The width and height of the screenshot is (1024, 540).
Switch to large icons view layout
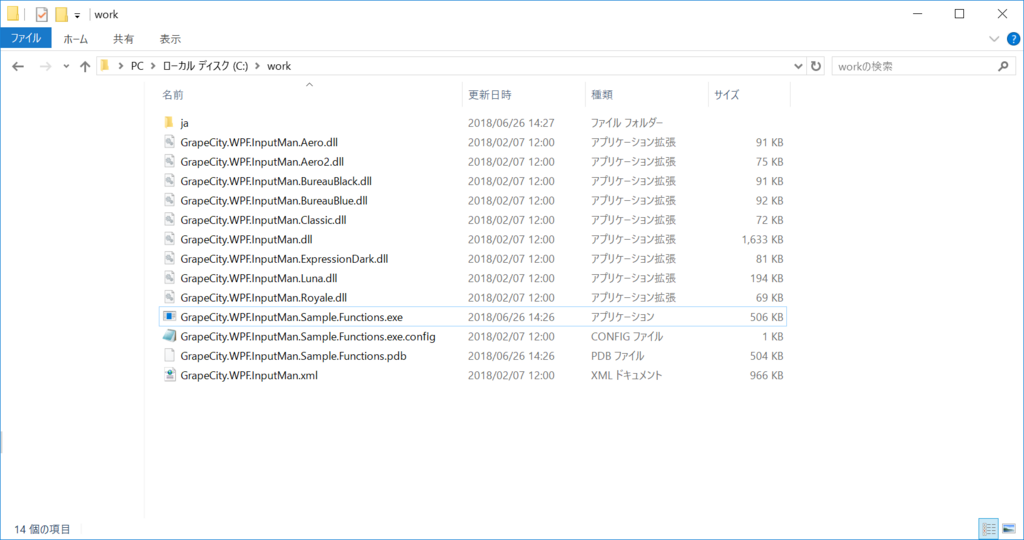[1009, 528]
